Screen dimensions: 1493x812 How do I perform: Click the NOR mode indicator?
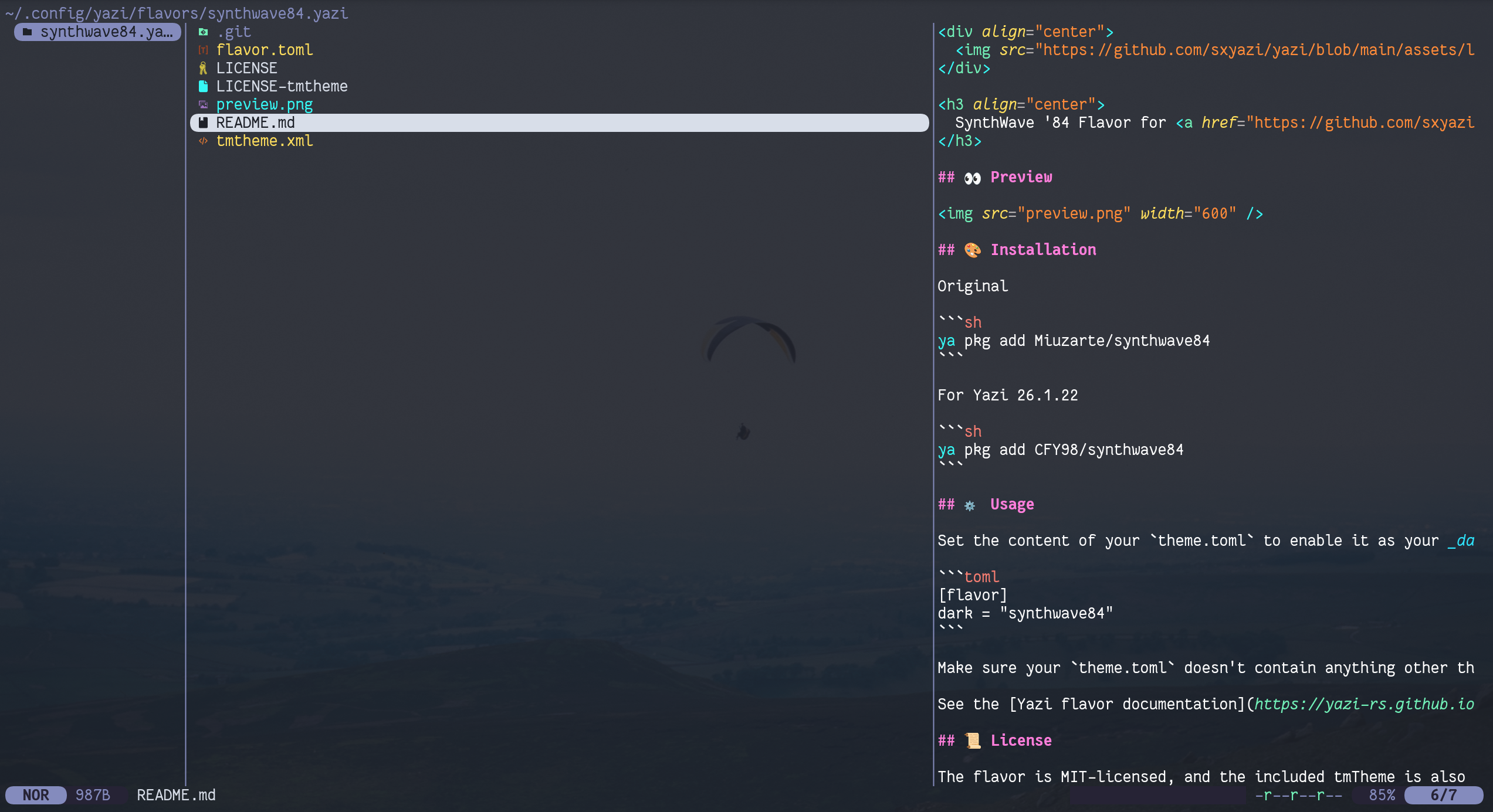click(x=36, y=795)
